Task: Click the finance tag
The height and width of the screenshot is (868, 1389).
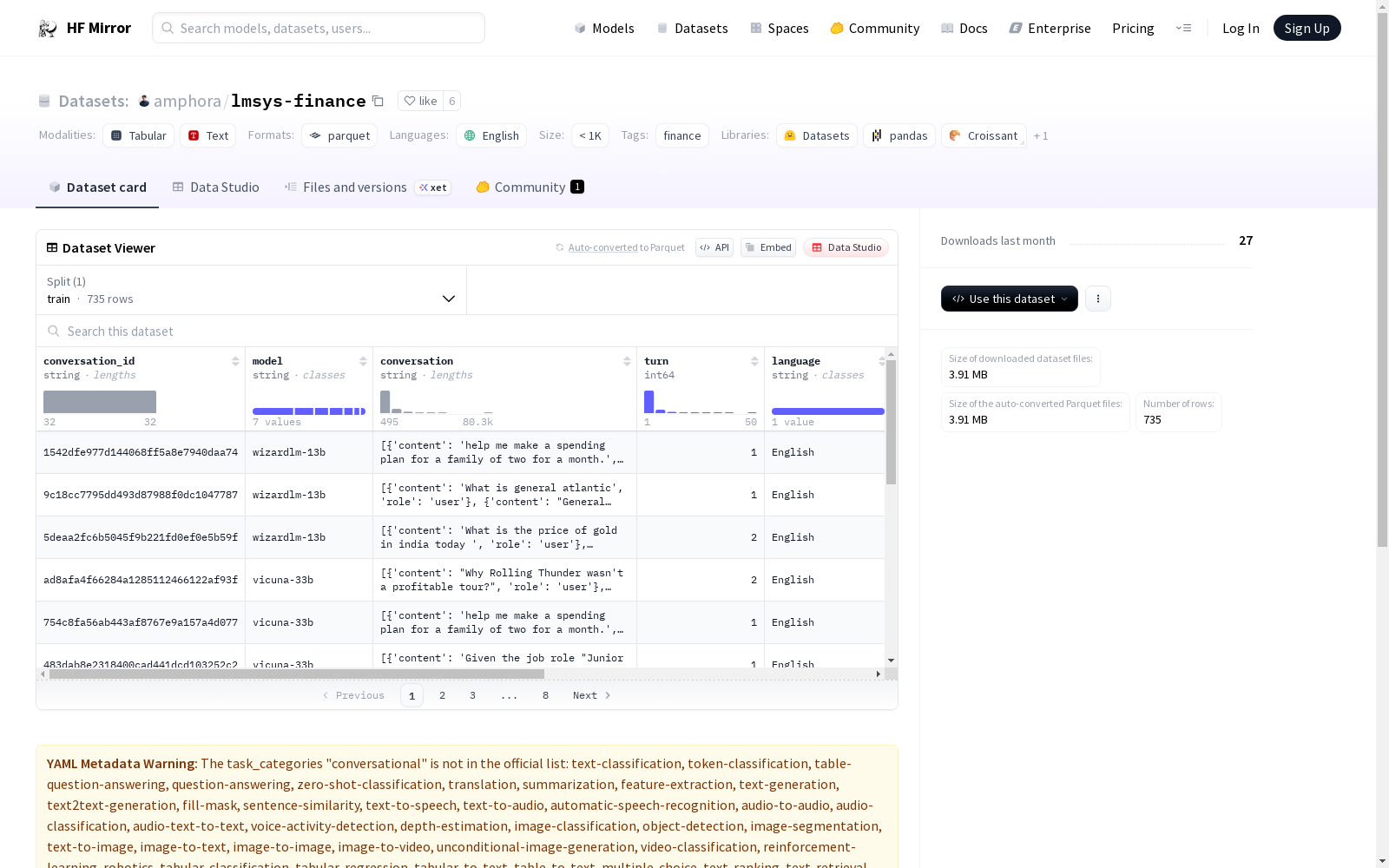Action: pyautogui.click(x=682, y=135)
